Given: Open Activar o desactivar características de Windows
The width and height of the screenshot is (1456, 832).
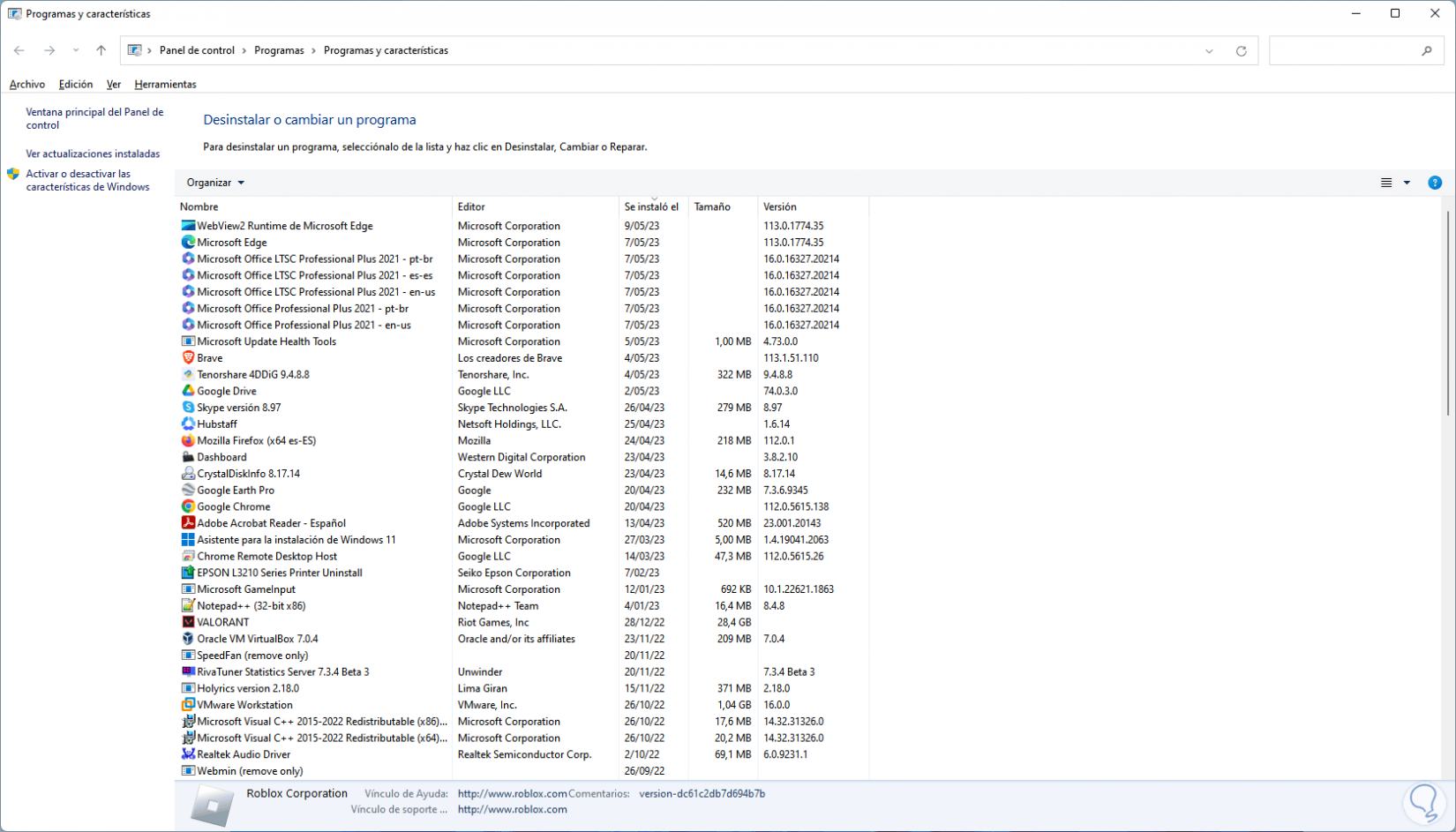Looking at the screenshot, I should 87,181.
